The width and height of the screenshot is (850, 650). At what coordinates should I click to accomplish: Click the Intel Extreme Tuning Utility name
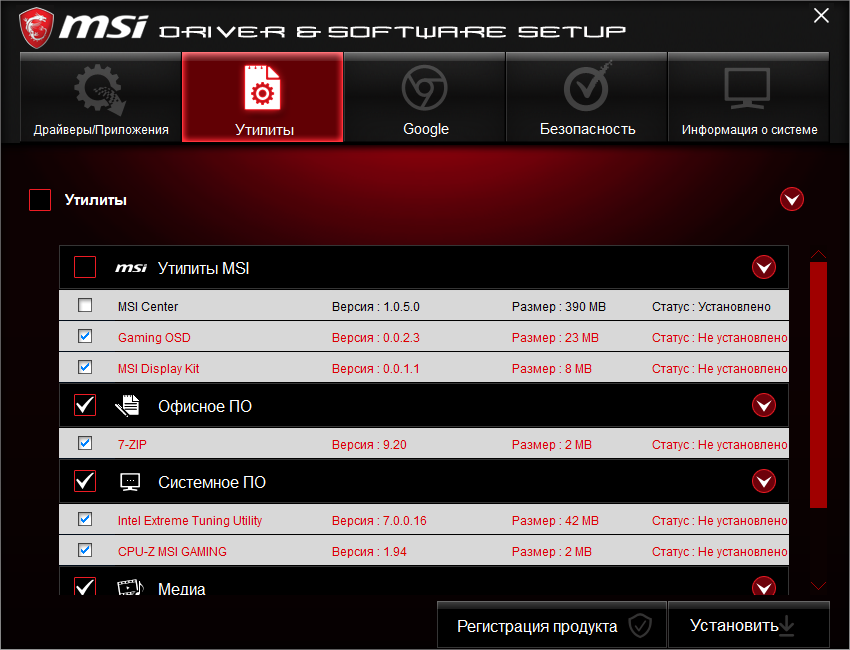[x=190, y=520]
